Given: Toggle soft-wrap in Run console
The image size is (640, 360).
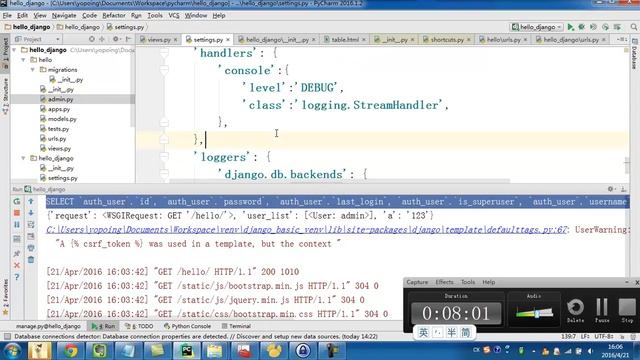Looking at the screenshot, I should coord(31,224).
